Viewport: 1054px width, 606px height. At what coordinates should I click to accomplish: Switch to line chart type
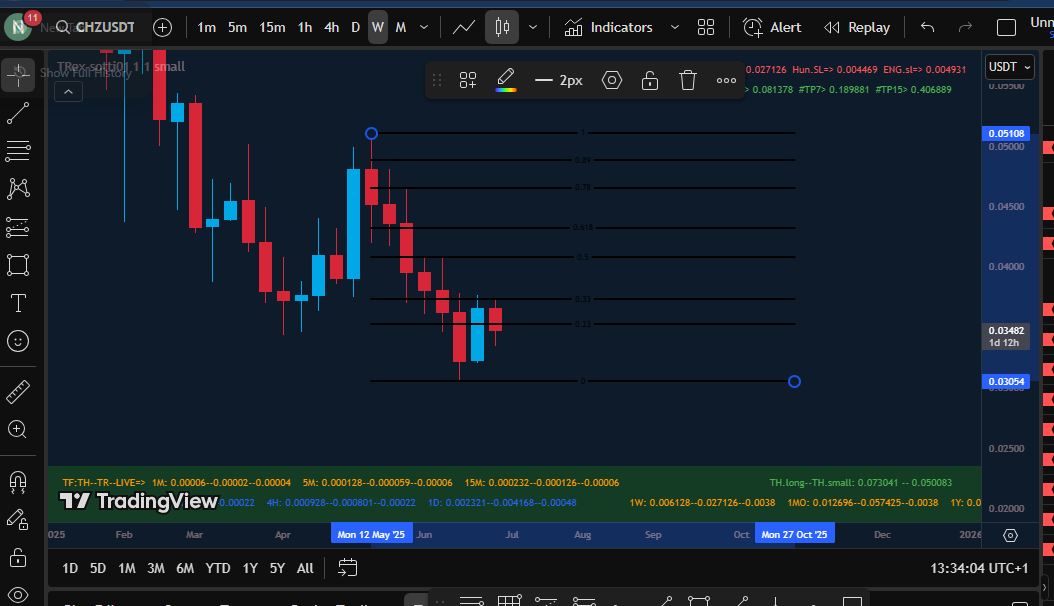[x=464, y=28]
